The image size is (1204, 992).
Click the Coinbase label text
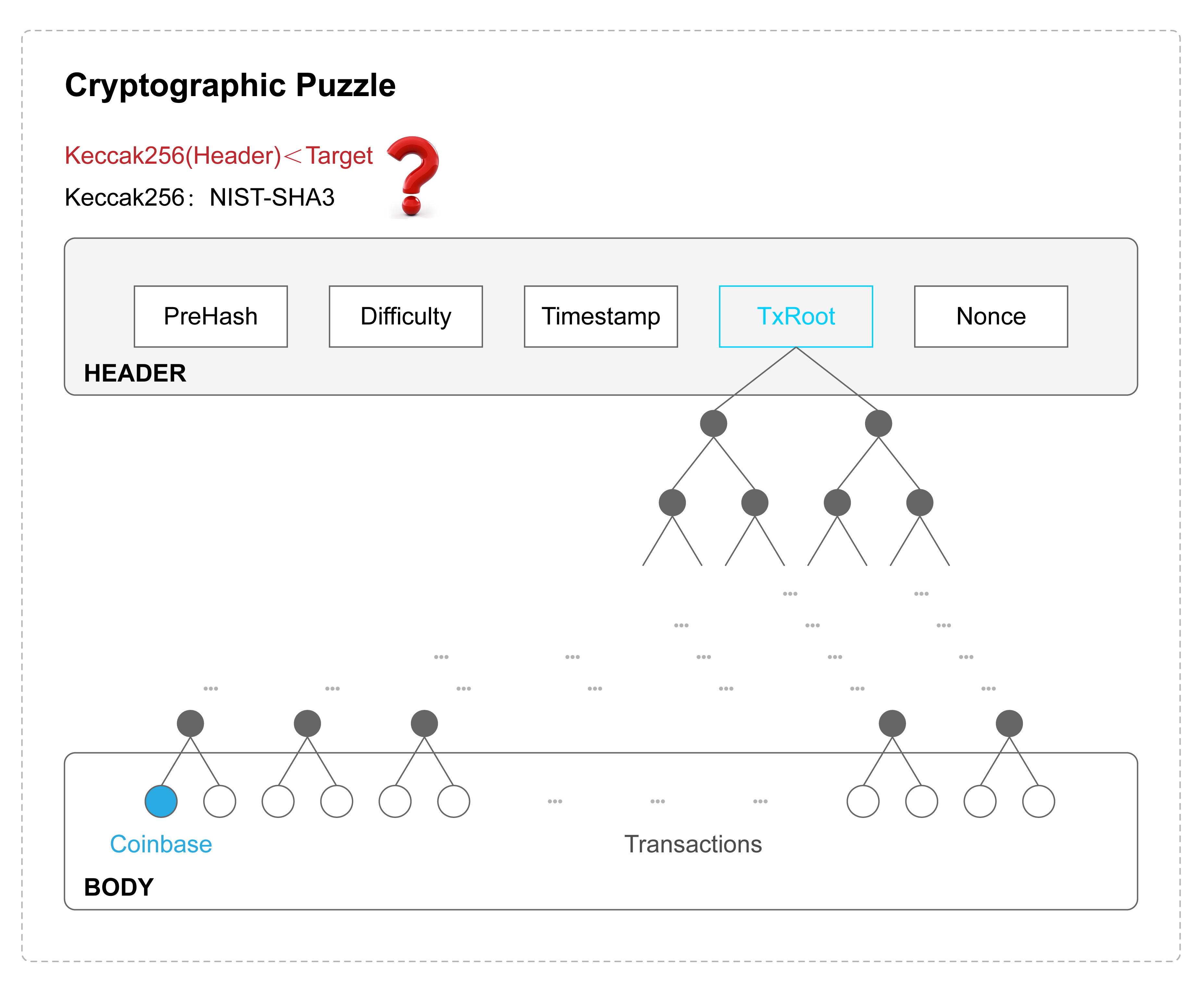coord(161,844)
